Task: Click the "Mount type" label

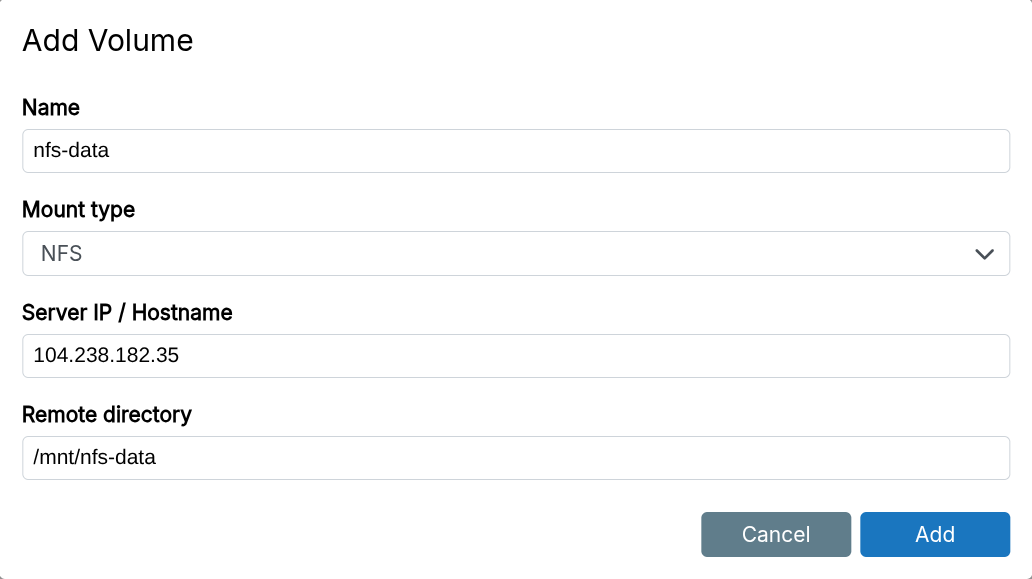Action: (x=78, y=210)
